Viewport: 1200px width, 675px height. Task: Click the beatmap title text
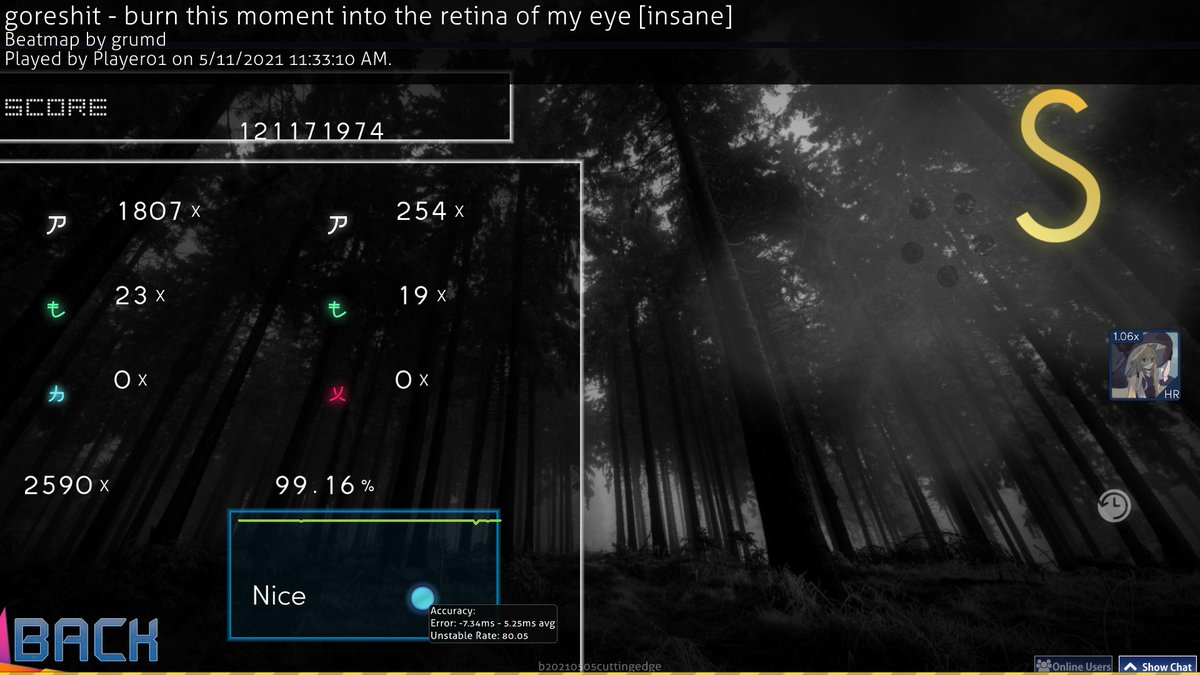tap(369, 19)
